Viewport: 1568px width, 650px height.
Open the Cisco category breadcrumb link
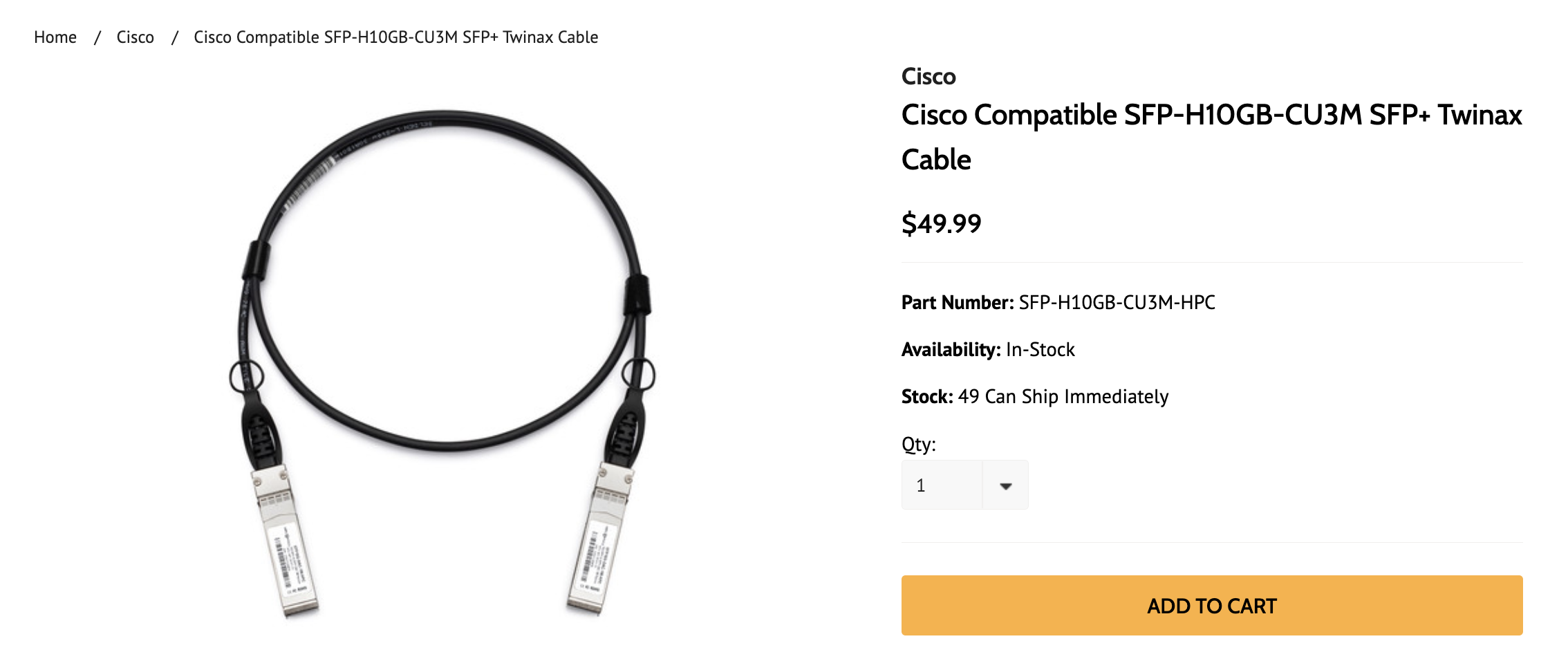[136, 37]
